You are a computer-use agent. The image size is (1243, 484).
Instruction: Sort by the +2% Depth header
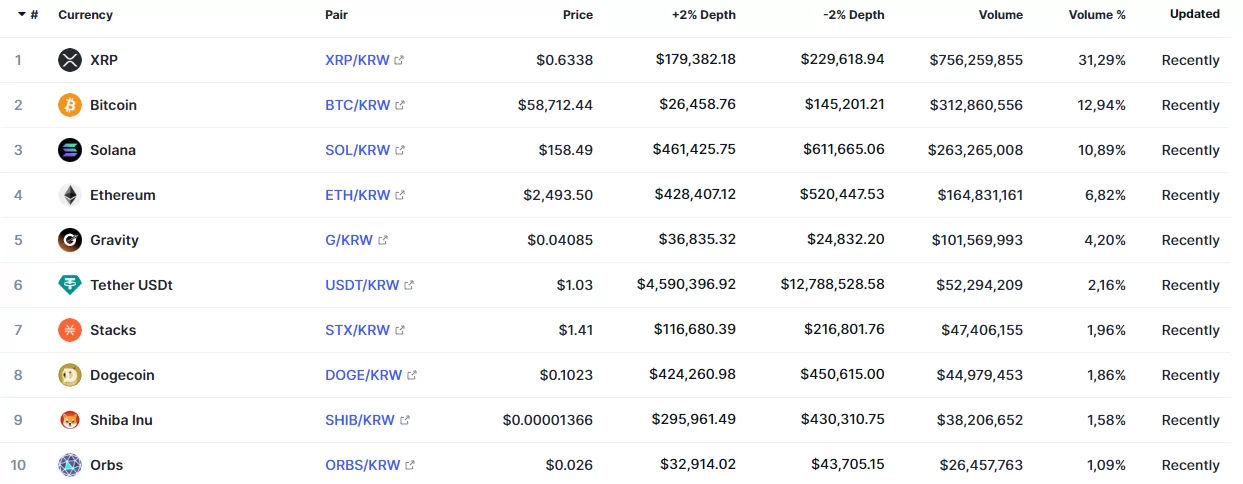tap(703, 15)
